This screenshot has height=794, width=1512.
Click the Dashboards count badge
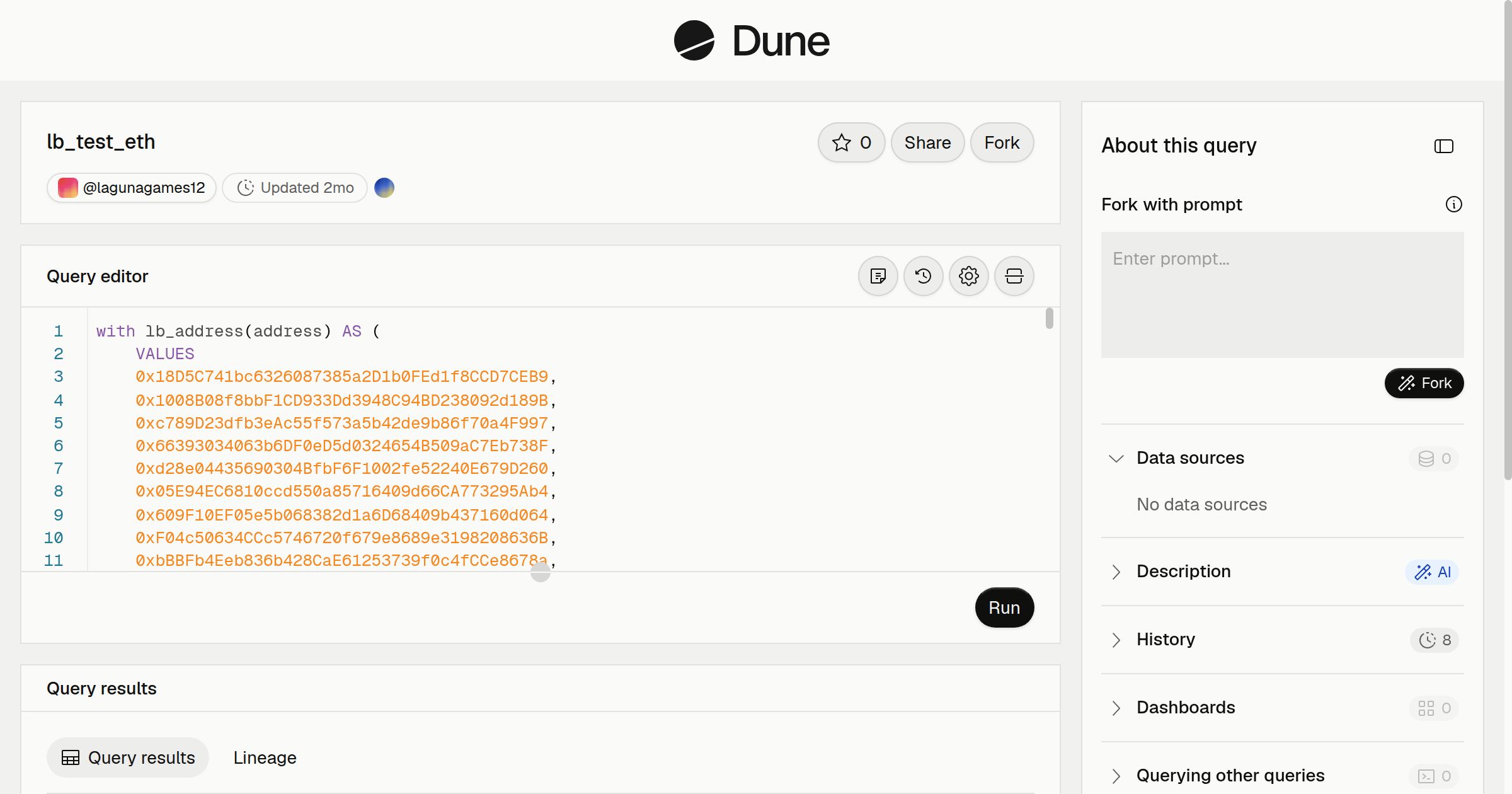coord(1434,708)
